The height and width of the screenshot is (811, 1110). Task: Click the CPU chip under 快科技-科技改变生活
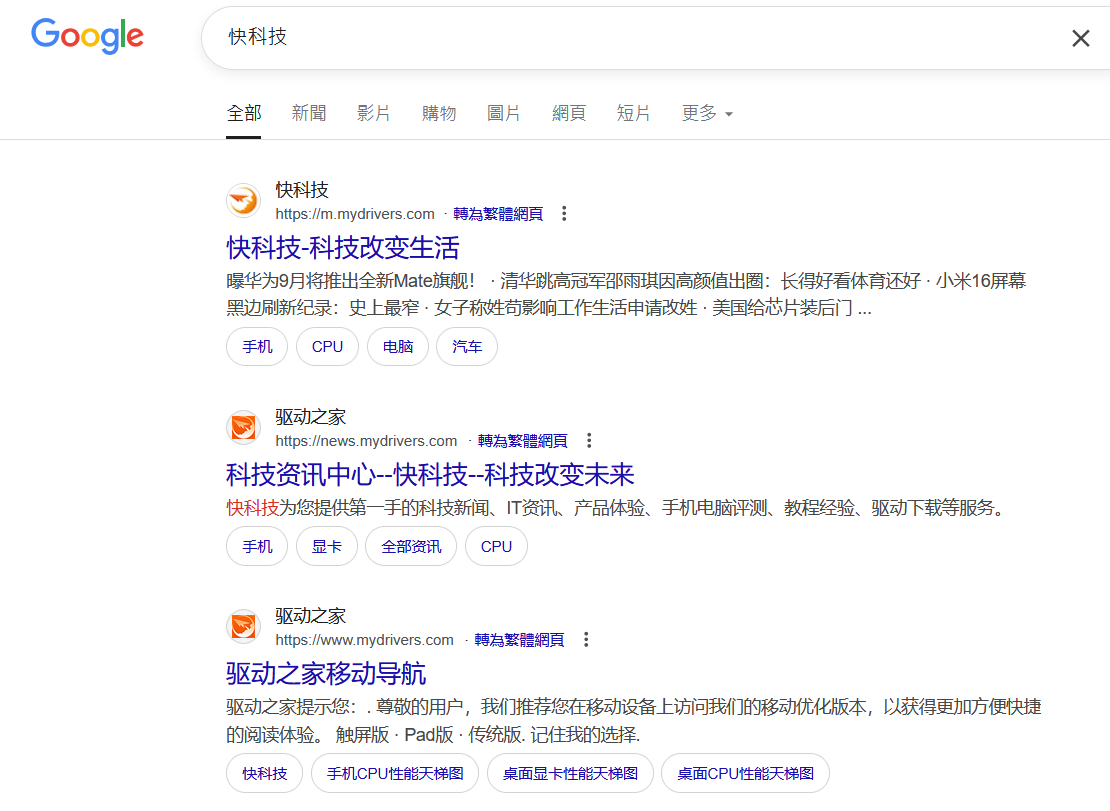327,347
